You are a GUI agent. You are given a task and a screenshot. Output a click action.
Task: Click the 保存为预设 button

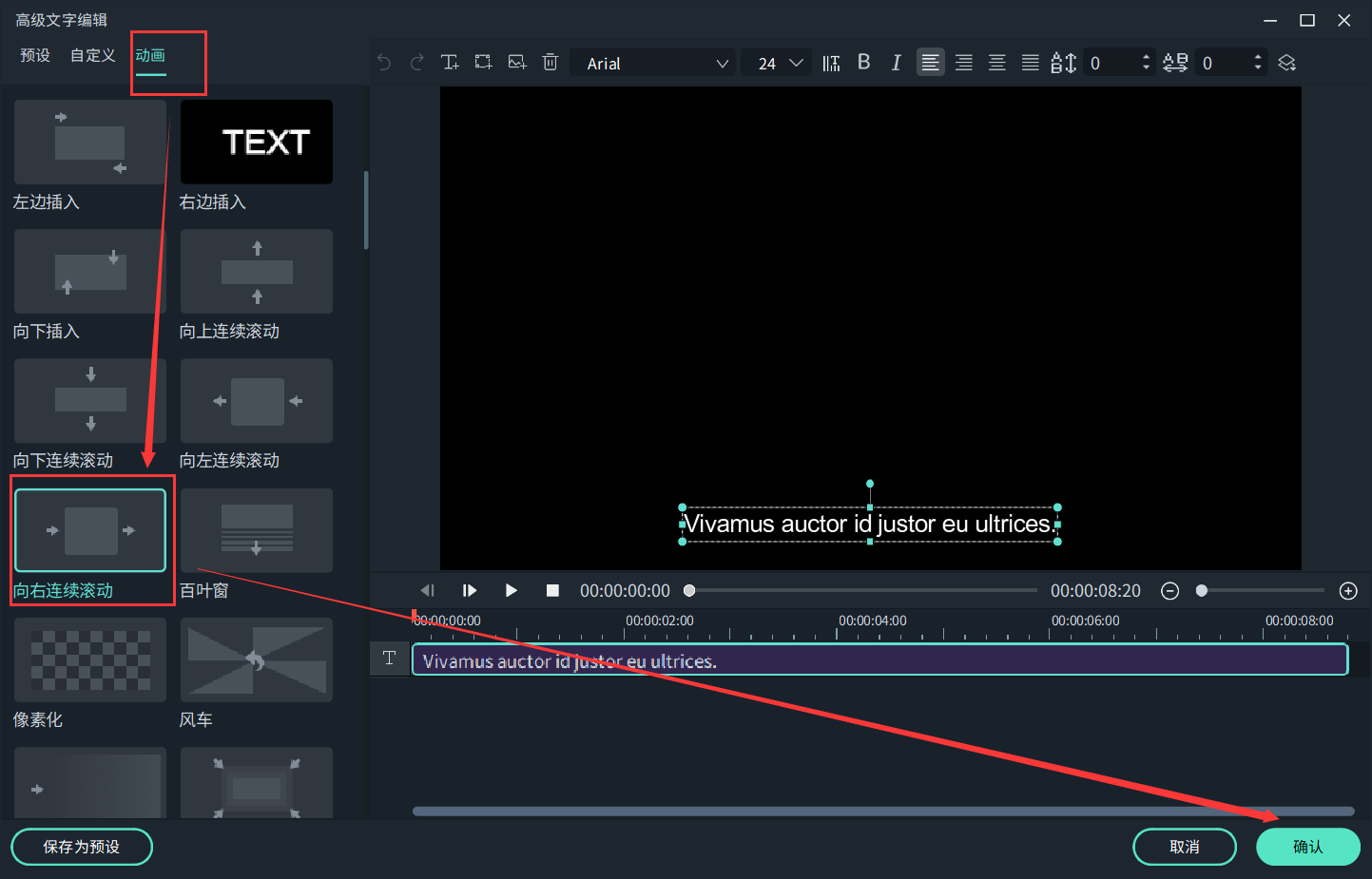82,847
